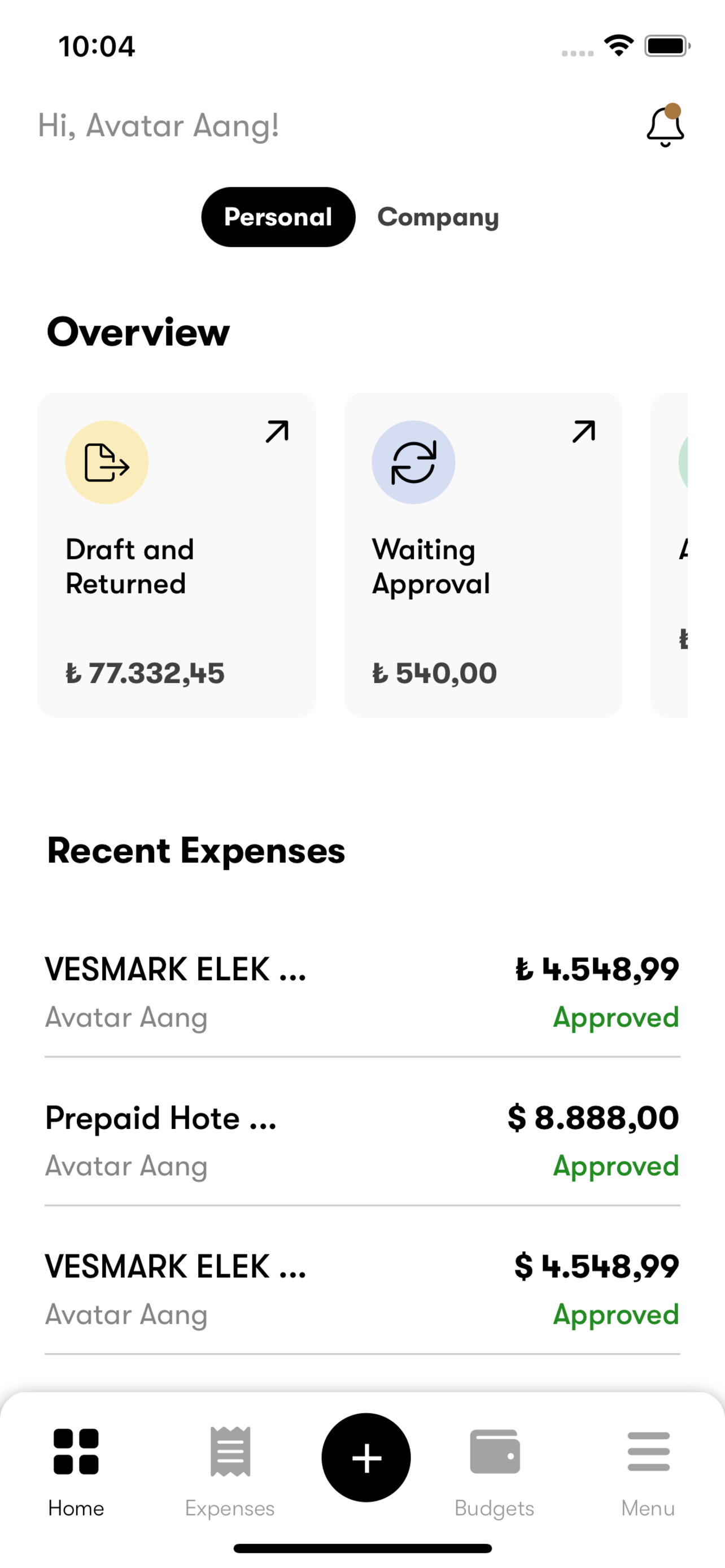Screen dimensions: 725x1568
Task: Tap the Draft and Returned document icon
Action: [107, 462]
